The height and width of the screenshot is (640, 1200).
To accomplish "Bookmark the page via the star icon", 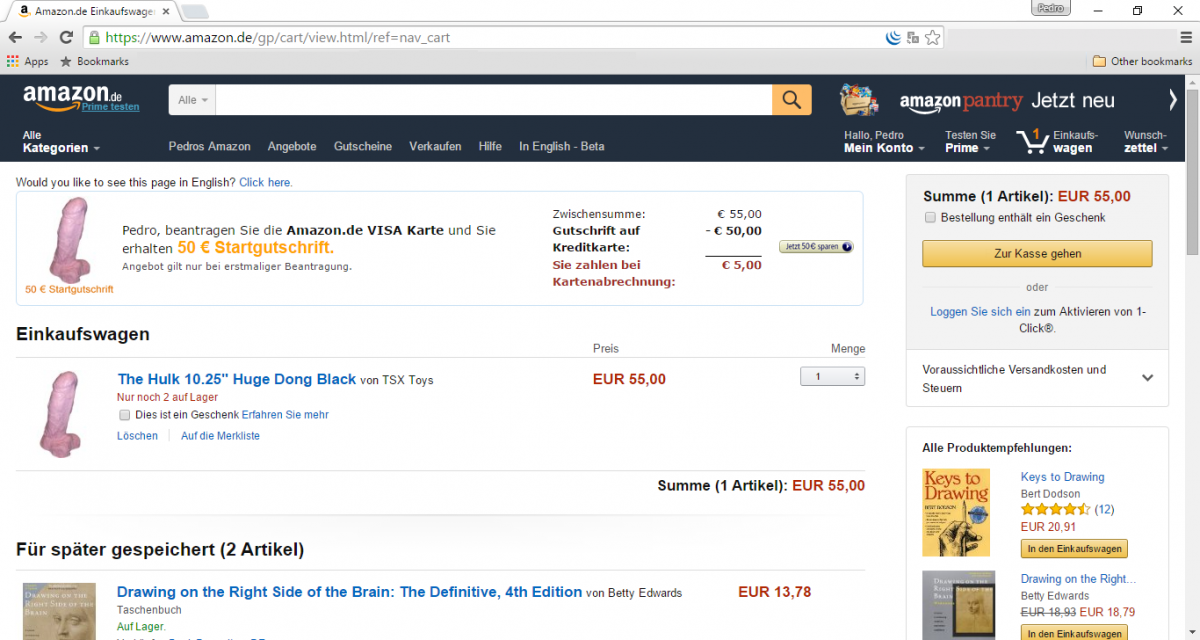I will click(932, 36).
